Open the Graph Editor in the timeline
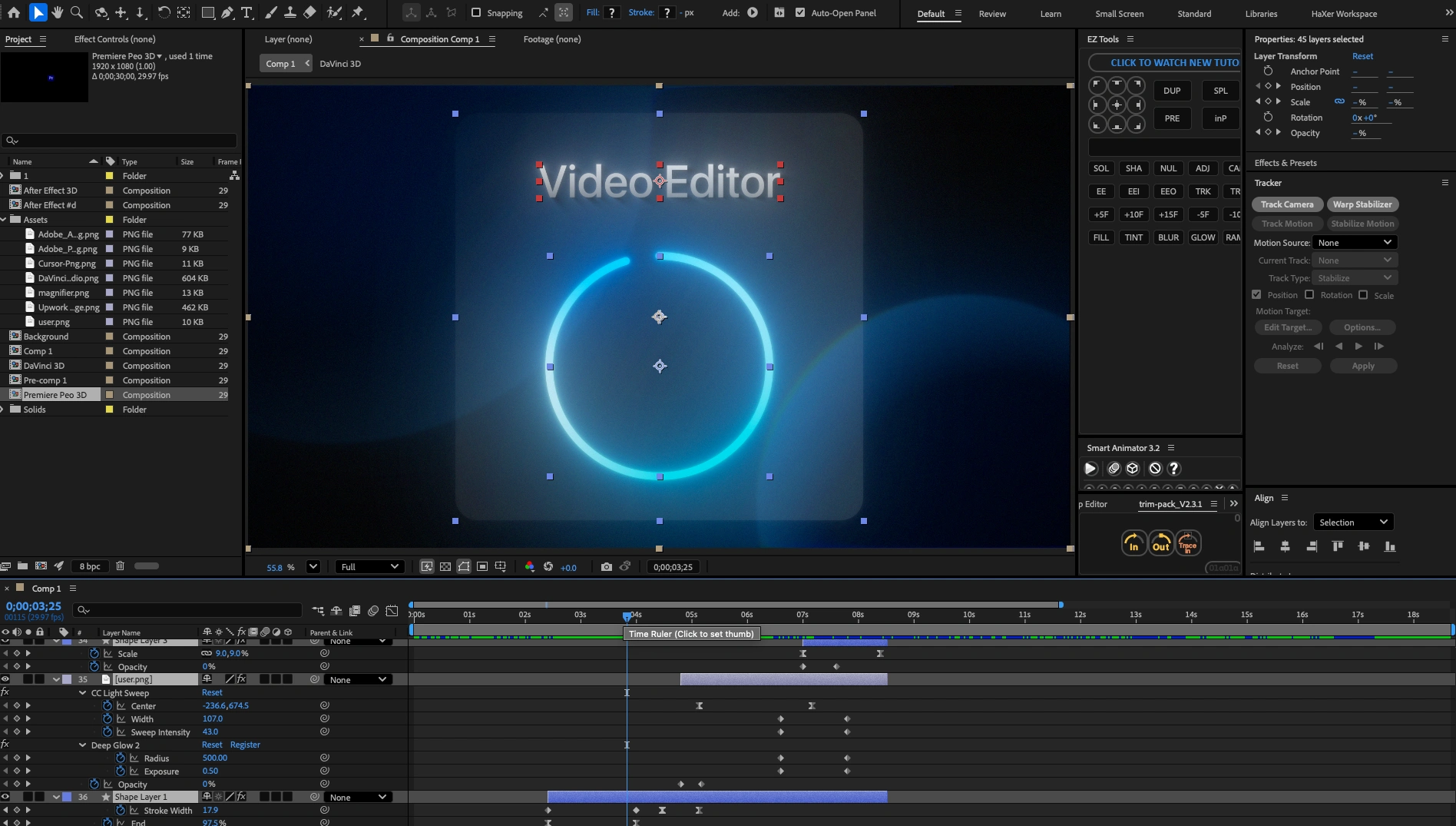Viewport: 1456px width, 826px height. pos(392,610)
